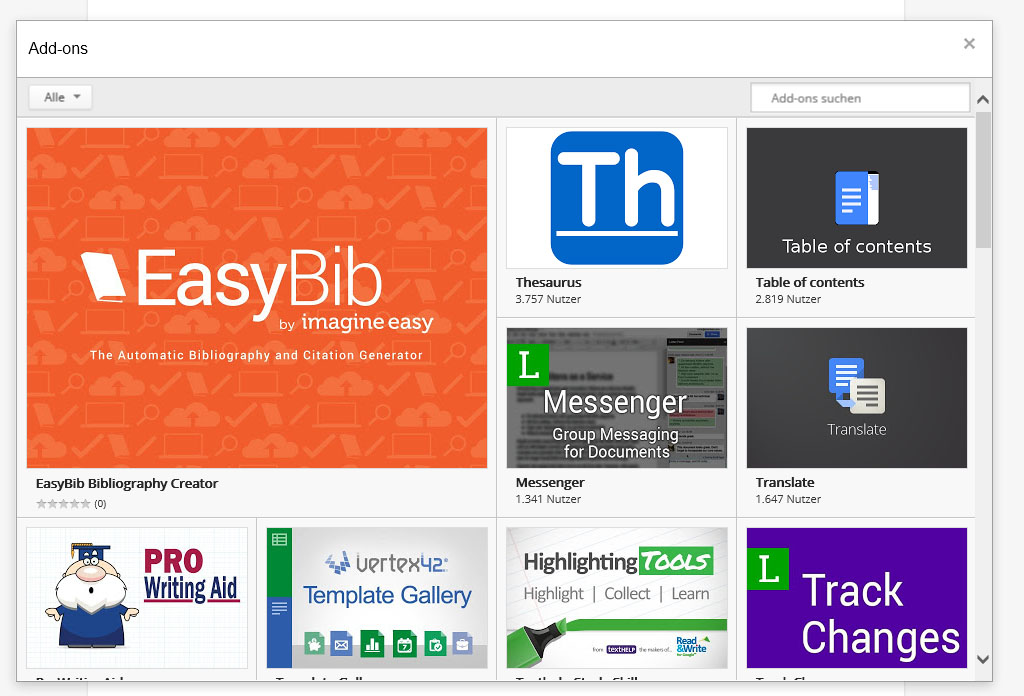Select the Thesaurus Th icon

point(616,198)
